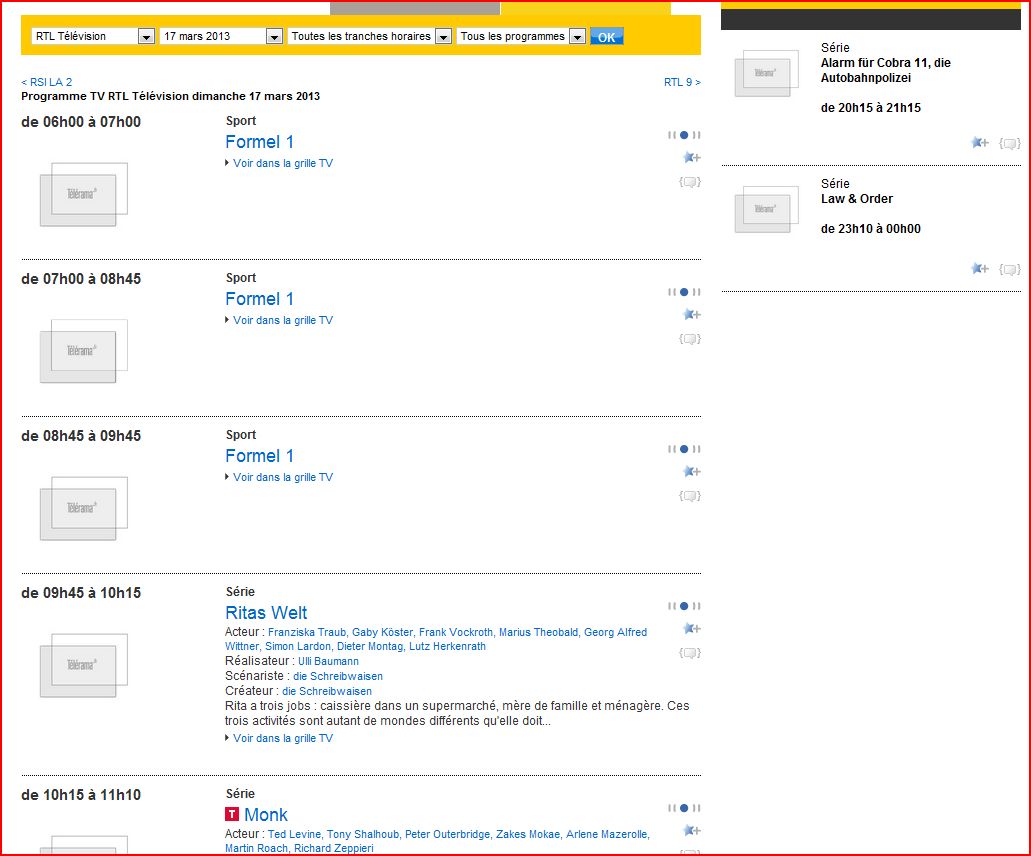Add Alarm für Cobra 11 to favorites

click(979, 143)
